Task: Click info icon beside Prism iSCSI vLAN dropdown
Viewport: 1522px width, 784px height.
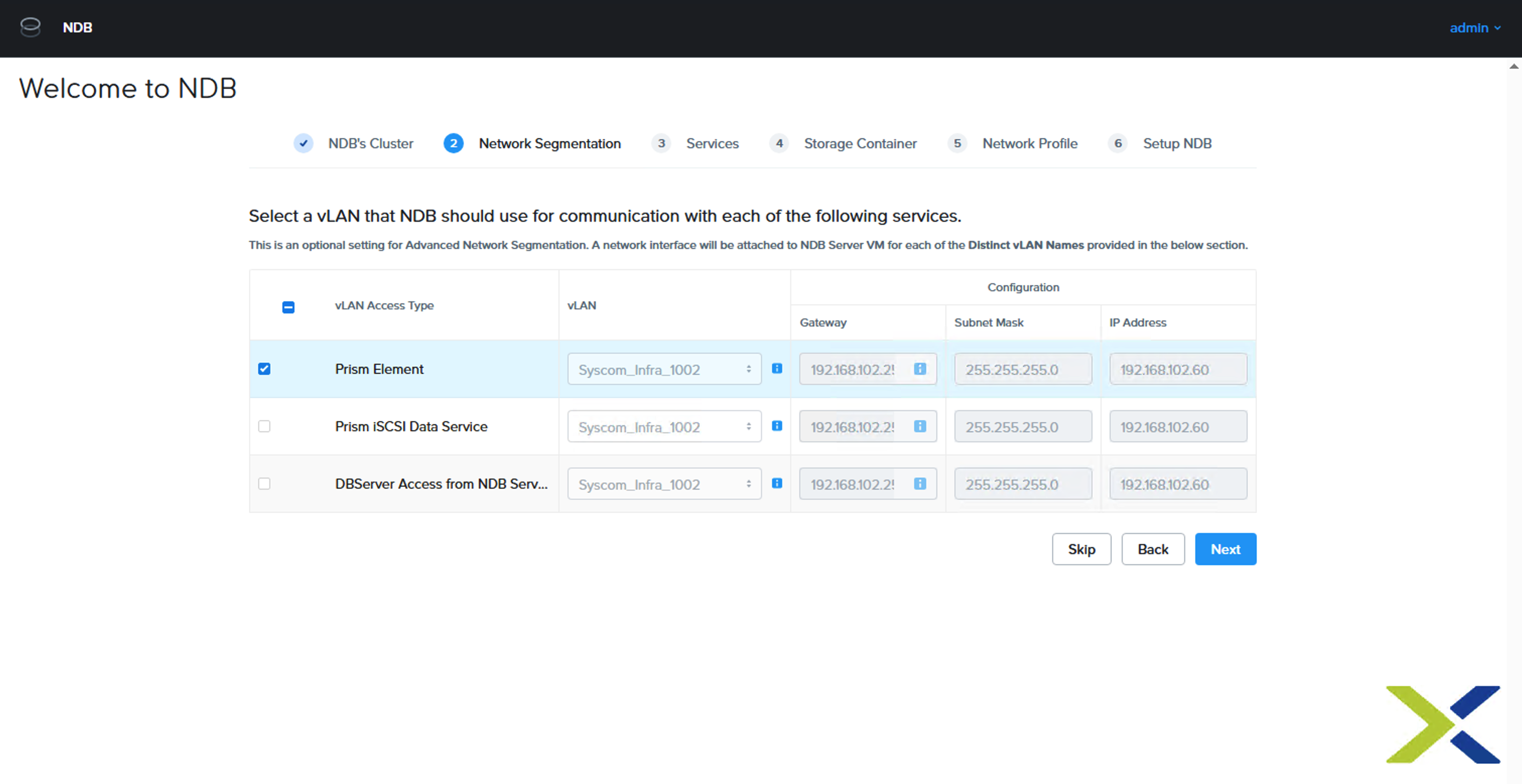Action: tap(777, 426)
